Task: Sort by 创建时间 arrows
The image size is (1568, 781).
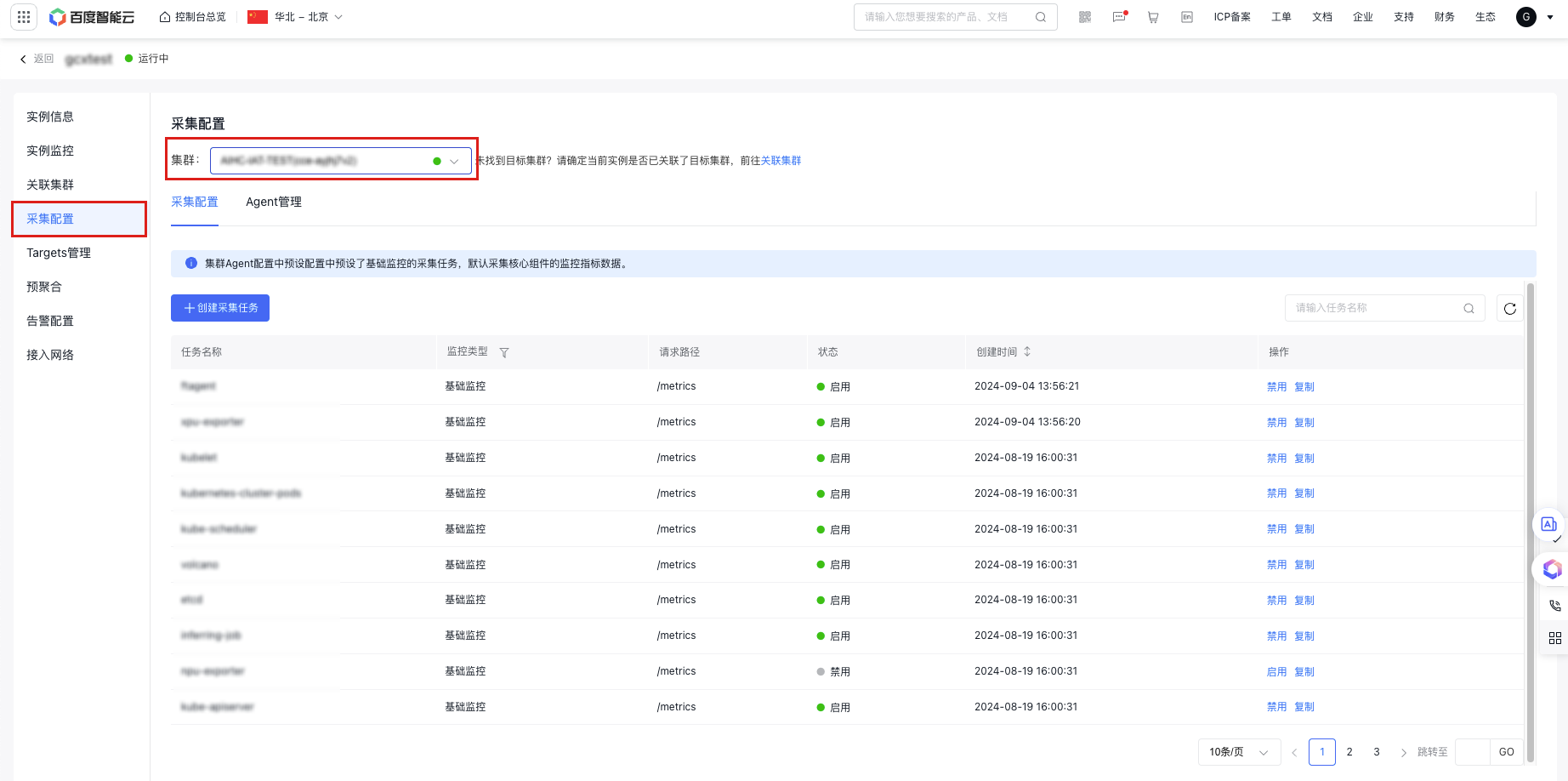Action: pyautogui.click(x=1027, y=351)
